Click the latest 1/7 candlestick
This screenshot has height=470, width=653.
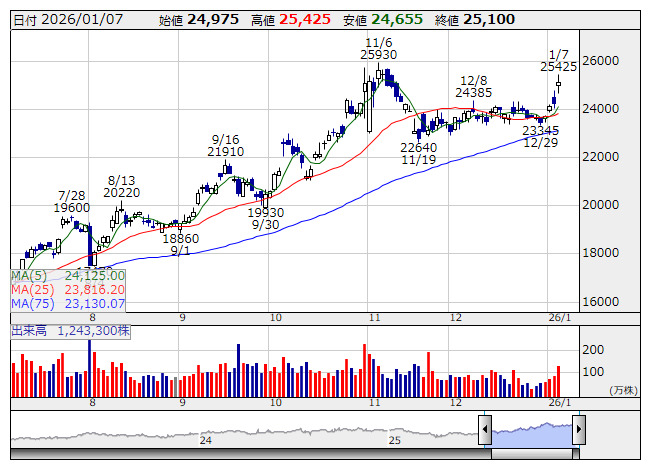[x=558, y=84]
